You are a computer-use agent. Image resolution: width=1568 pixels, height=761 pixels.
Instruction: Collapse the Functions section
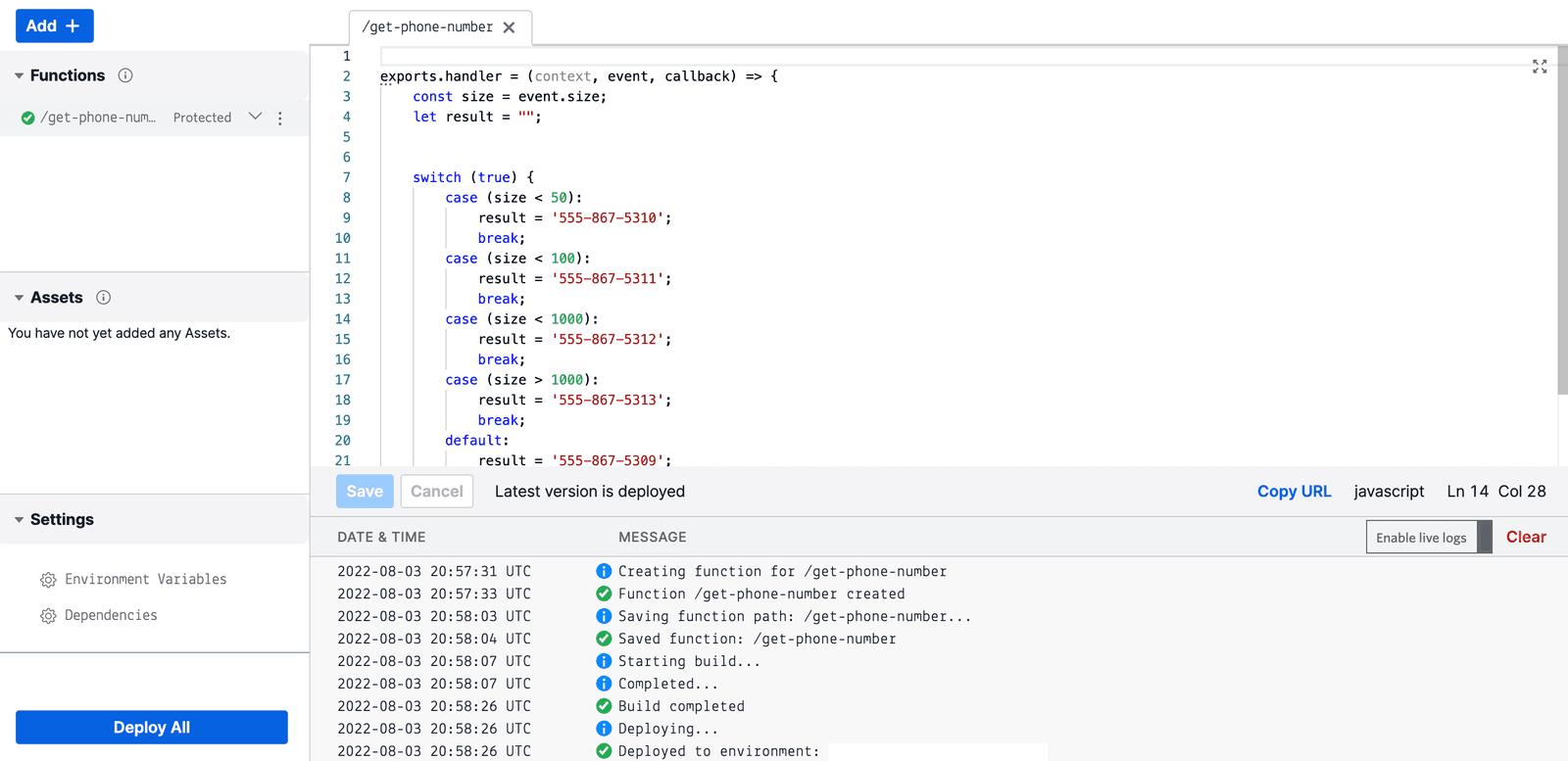19,75
